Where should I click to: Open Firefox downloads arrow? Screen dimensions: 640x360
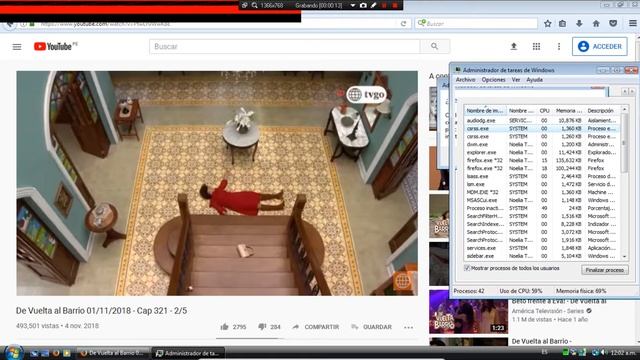coord(579,24)
